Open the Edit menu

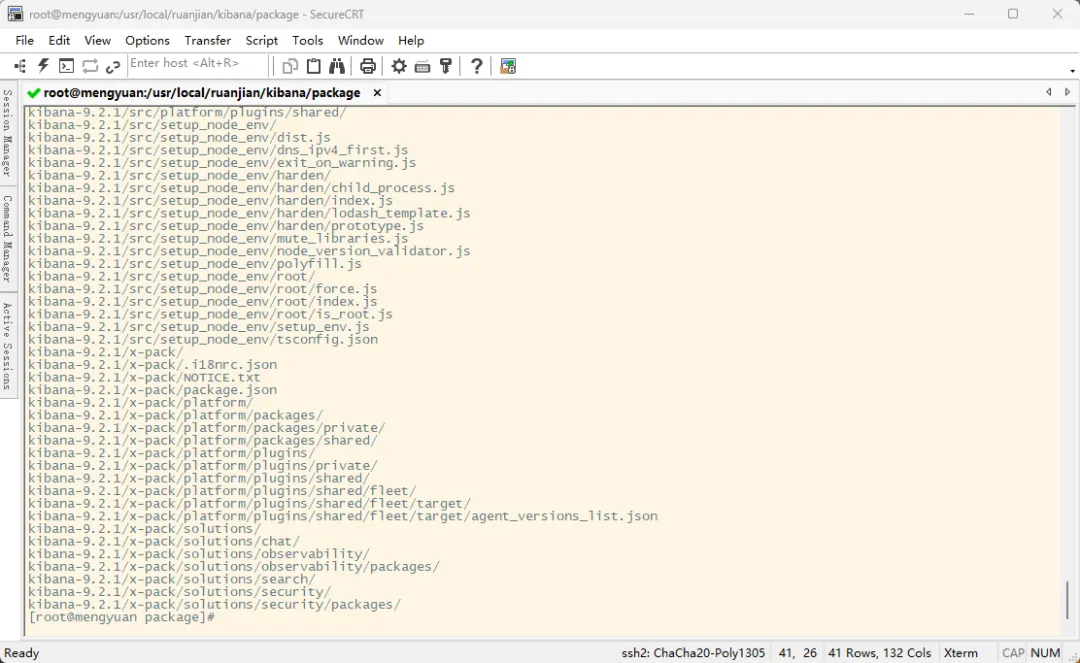pos(59,41)
